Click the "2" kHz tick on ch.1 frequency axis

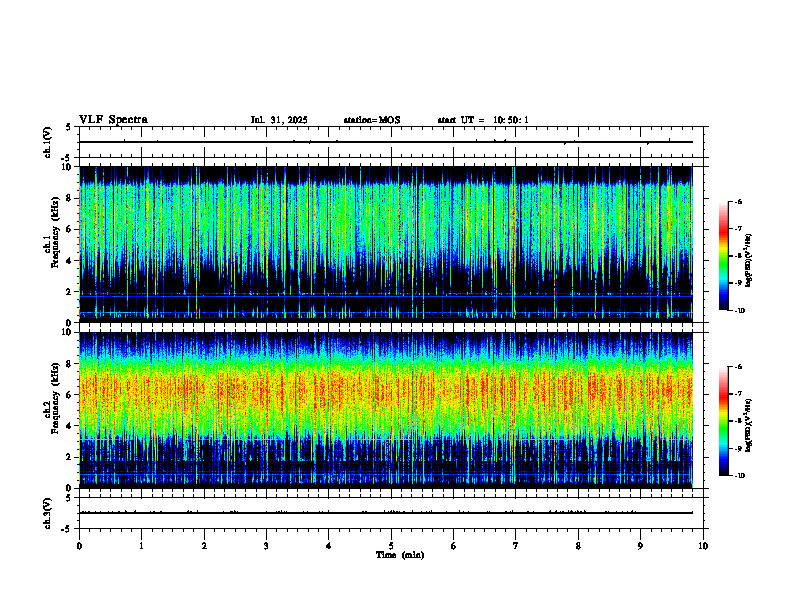coord(71,291)
